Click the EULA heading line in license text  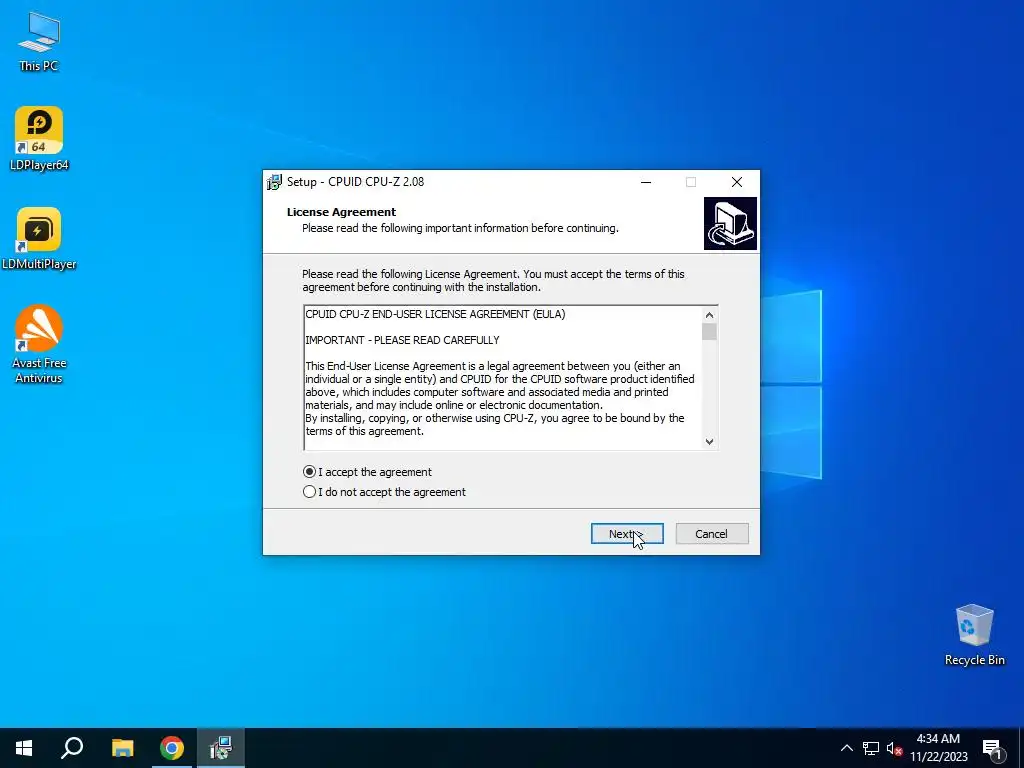tap(435, 314)
